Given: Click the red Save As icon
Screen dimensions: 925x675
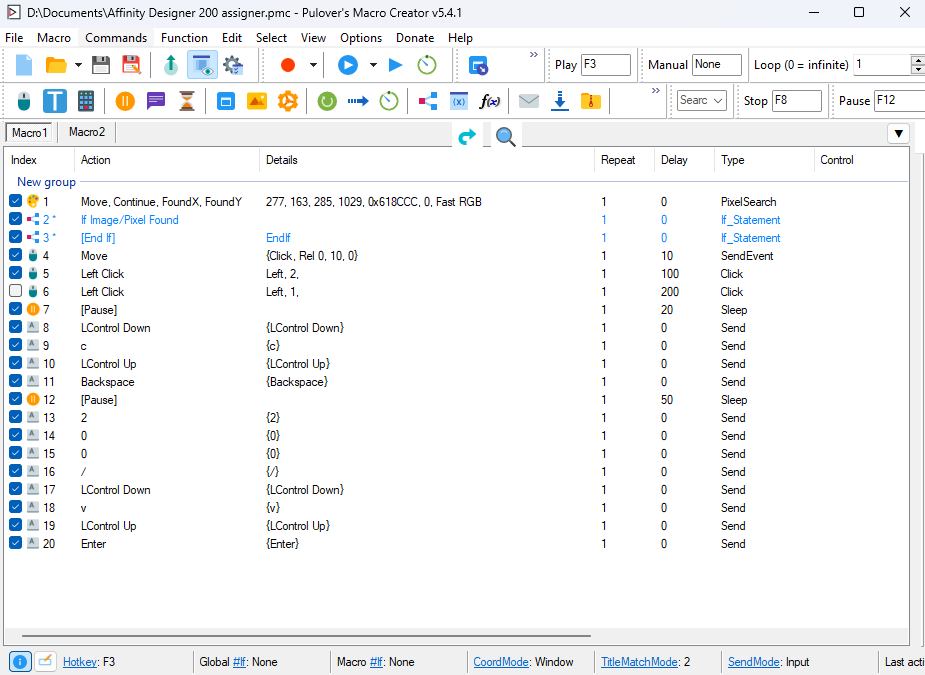Looking at the screenshot, I should tap(131, 65).
